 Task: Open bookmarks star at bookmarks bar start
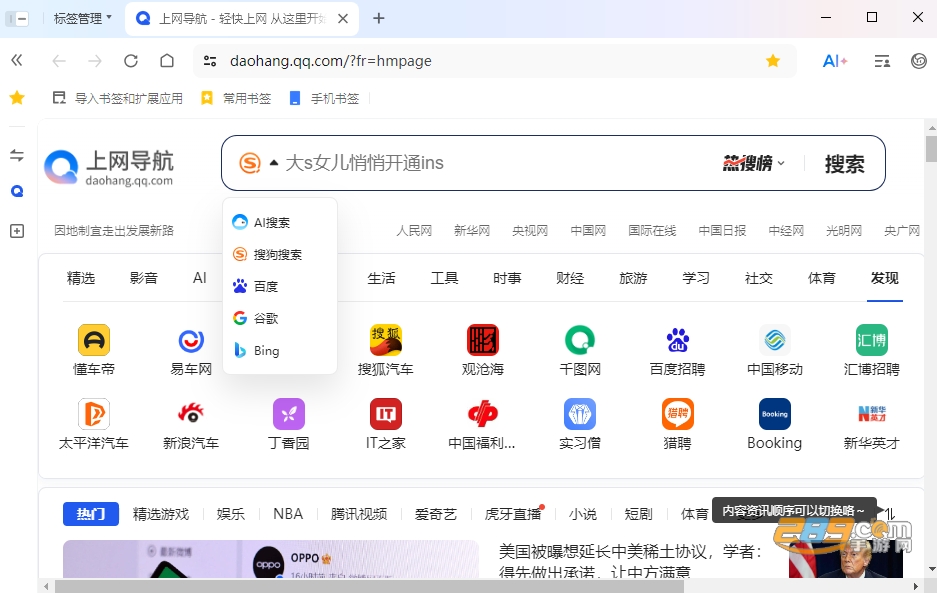[17, 97]
